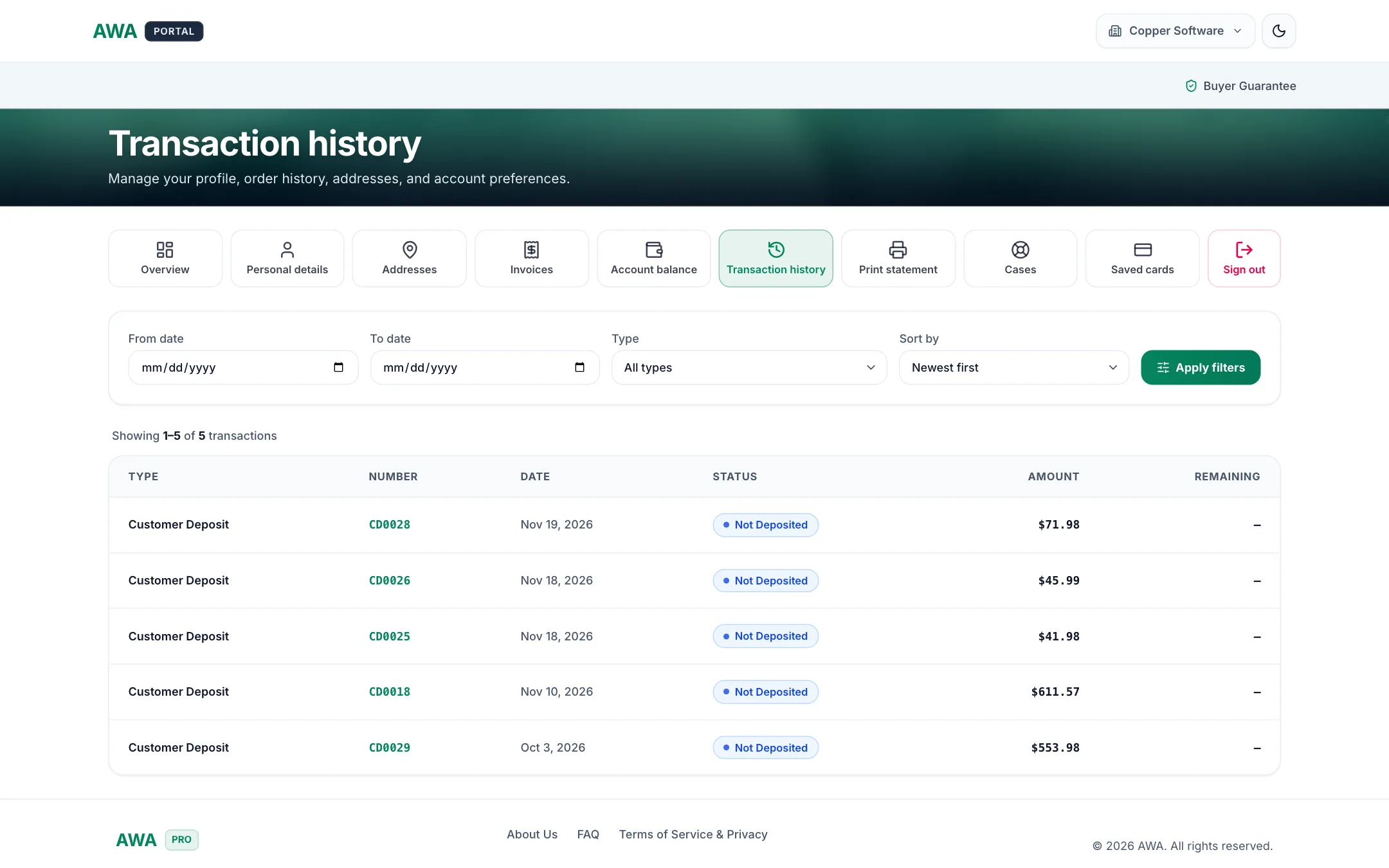This screenshot has height=868, width=1389.
Task: Open transaction number CD0026
Action: (x=390, y=581)
